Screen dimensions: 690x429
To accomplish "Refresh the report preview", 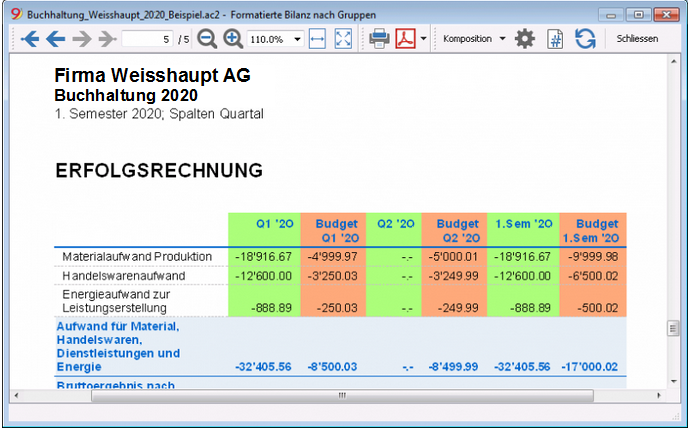I will tap(585, 39).
